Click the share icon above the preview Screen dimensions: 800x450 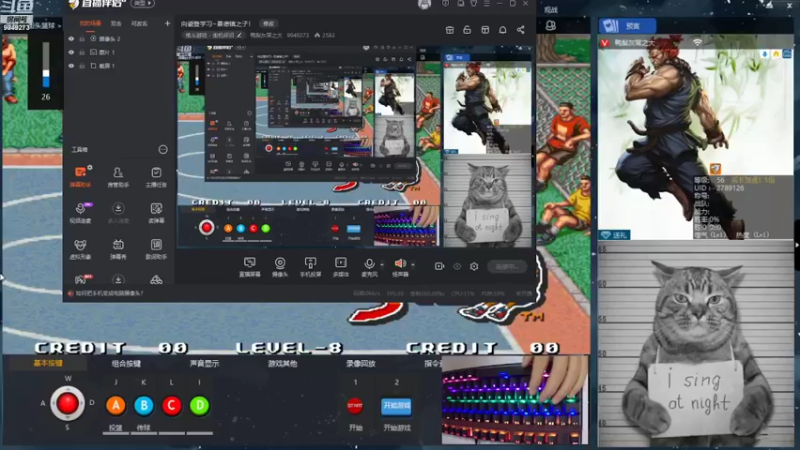(520, 30)
